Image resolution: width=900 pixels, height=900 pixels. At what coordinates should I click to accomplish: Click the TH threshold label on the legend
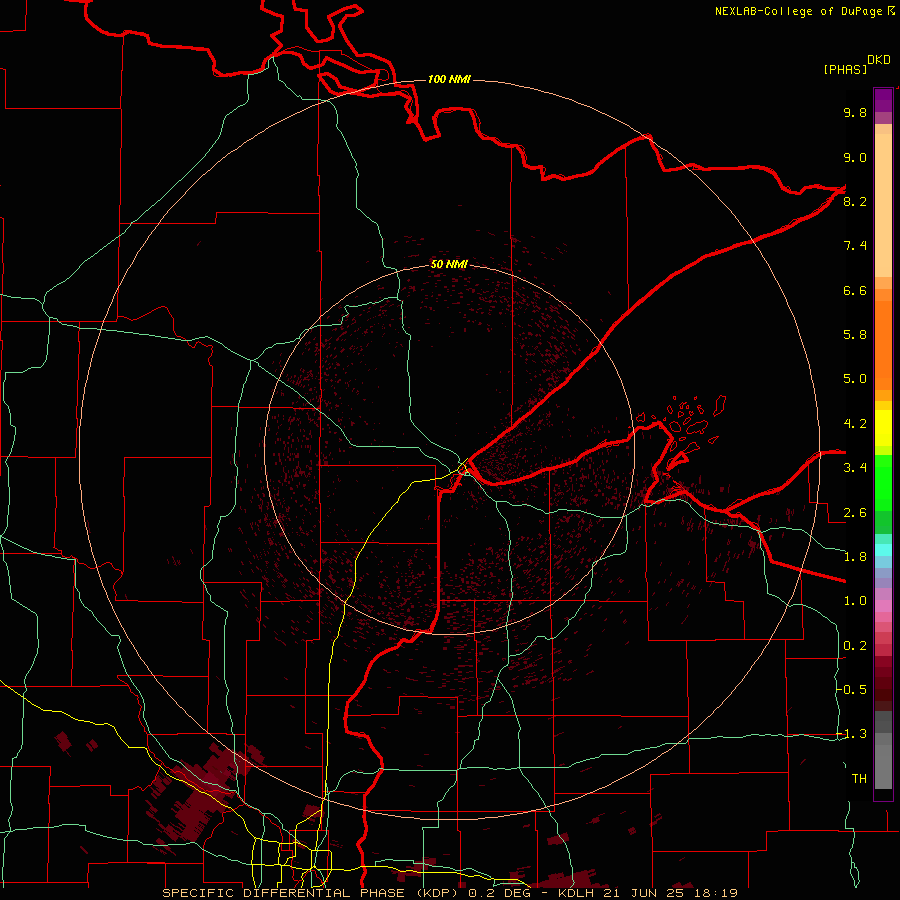tap(859, 779)
